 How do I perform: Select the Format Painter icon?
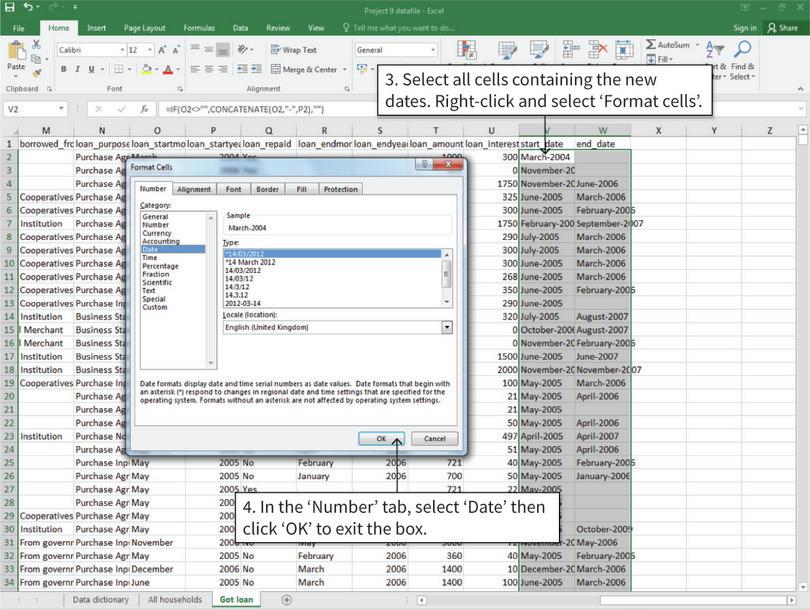click(35, 73)
